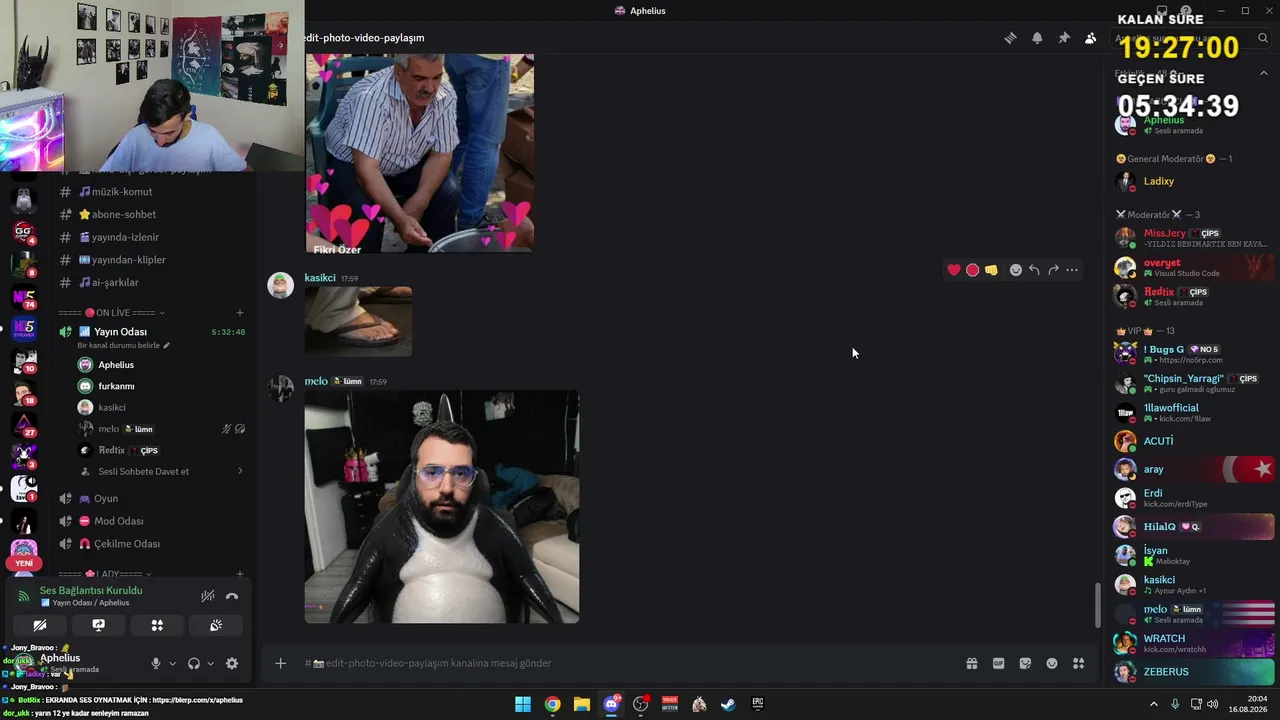
Task: Disconnect from the voice channel
Action: click(x=232, y=596)
